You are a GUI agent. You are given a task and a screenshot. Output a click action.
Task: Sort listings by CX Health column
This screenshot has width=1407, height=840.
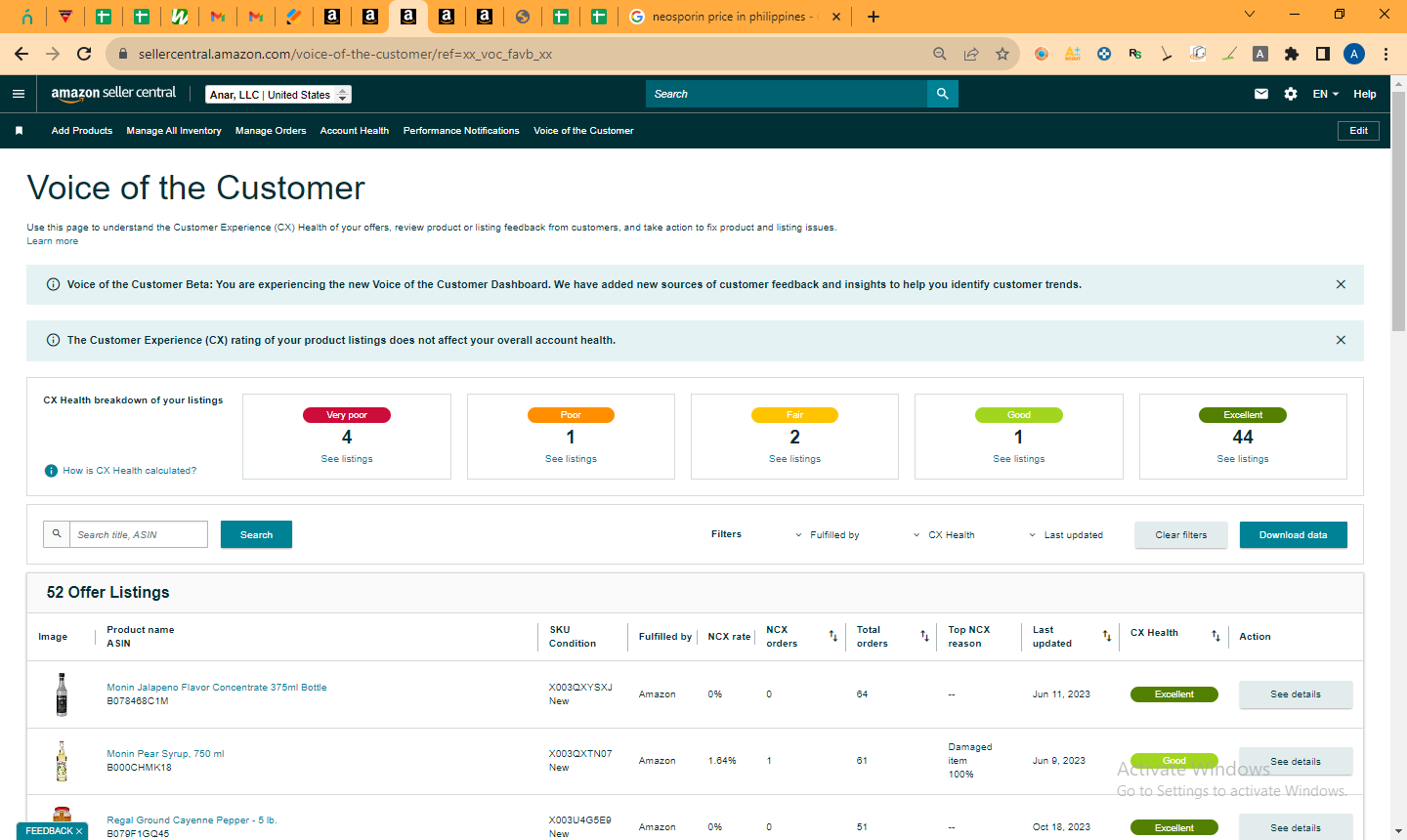pyautogui.click(x=1216, y=636)
